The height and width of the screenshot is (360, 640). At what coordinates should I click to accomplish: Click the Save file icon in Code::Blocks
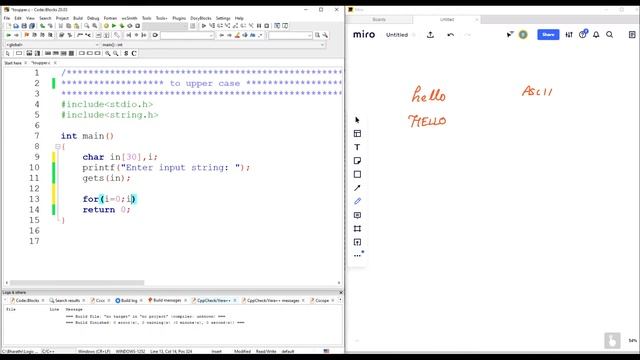click(24, 26)
